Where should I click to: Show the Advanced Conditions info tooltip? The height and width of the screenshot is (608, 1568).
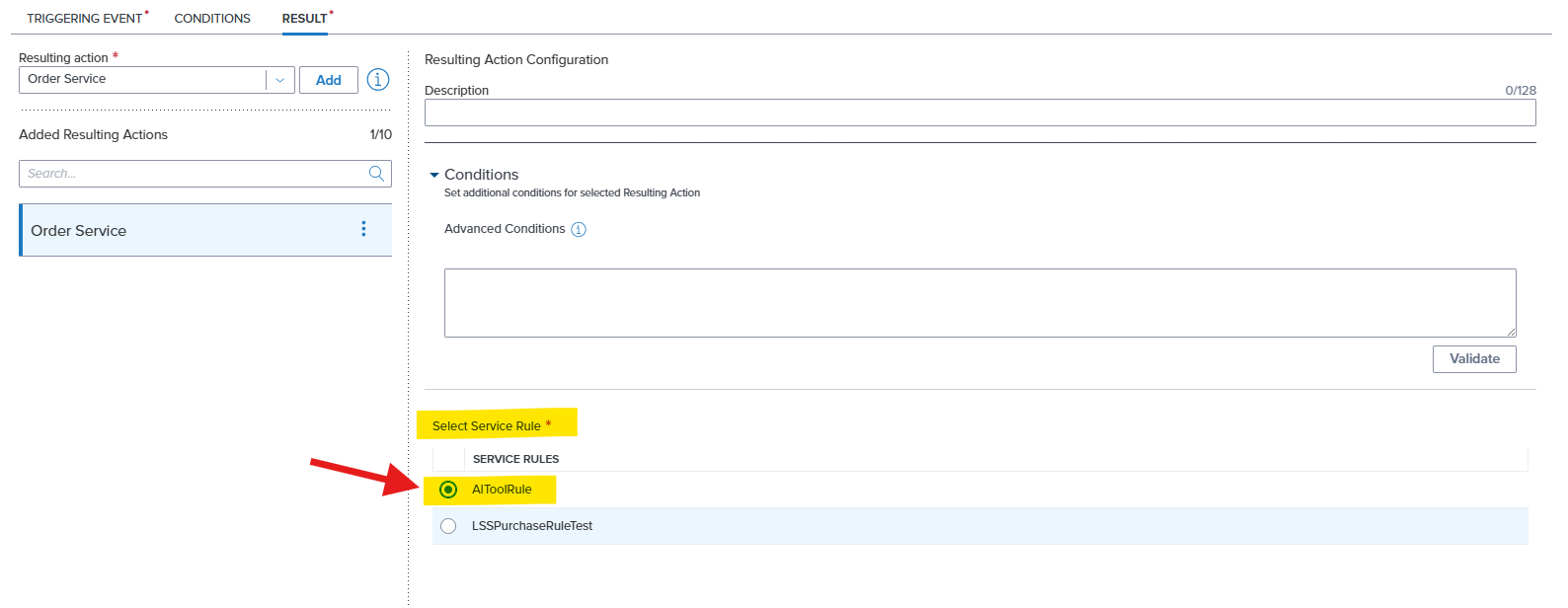pos(579,230)
